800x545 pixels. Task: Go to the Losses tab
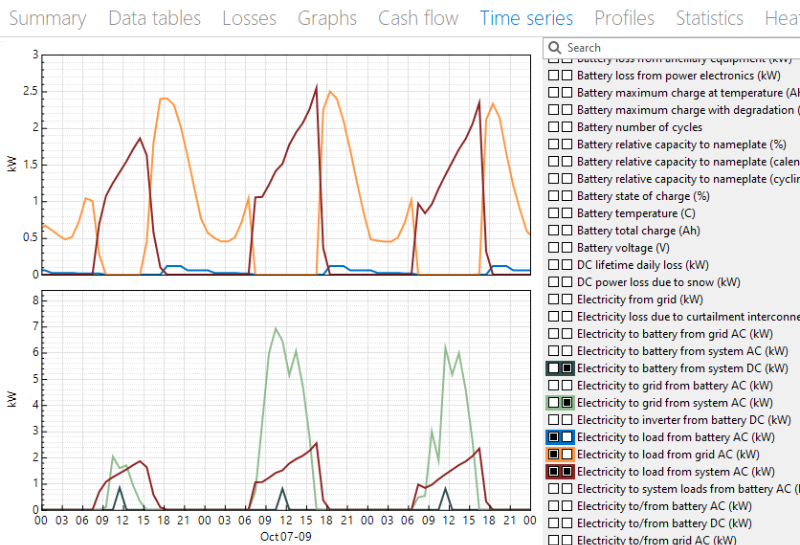click(249, 18)
